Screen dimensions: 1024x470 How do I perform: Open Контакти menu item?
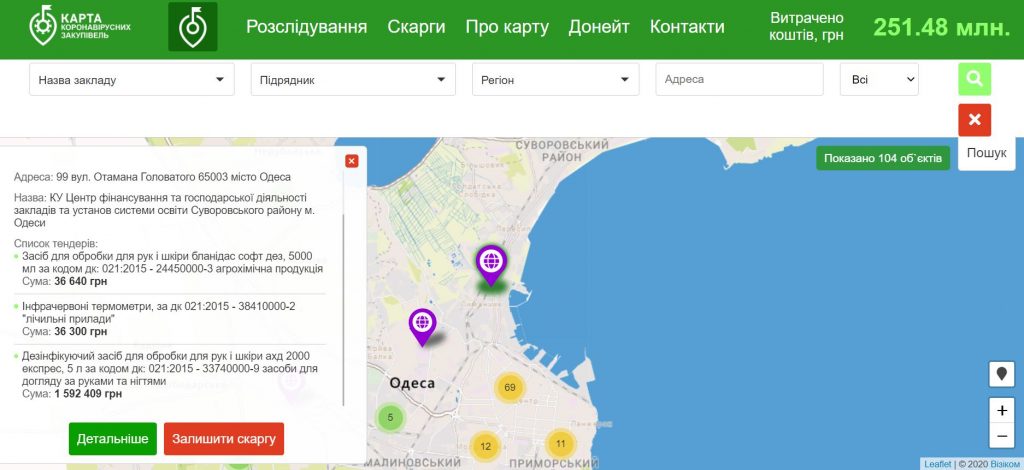pos(687,27)
